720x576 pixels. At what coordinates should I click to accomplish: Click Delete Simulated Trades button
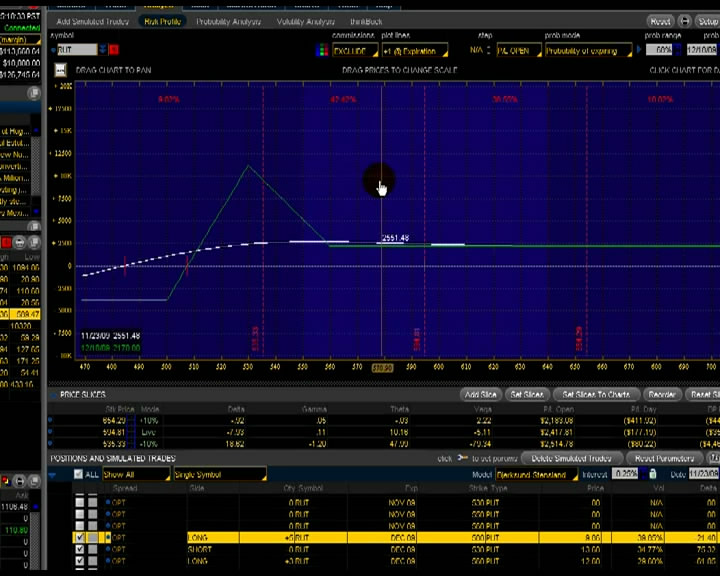[572, 458]
